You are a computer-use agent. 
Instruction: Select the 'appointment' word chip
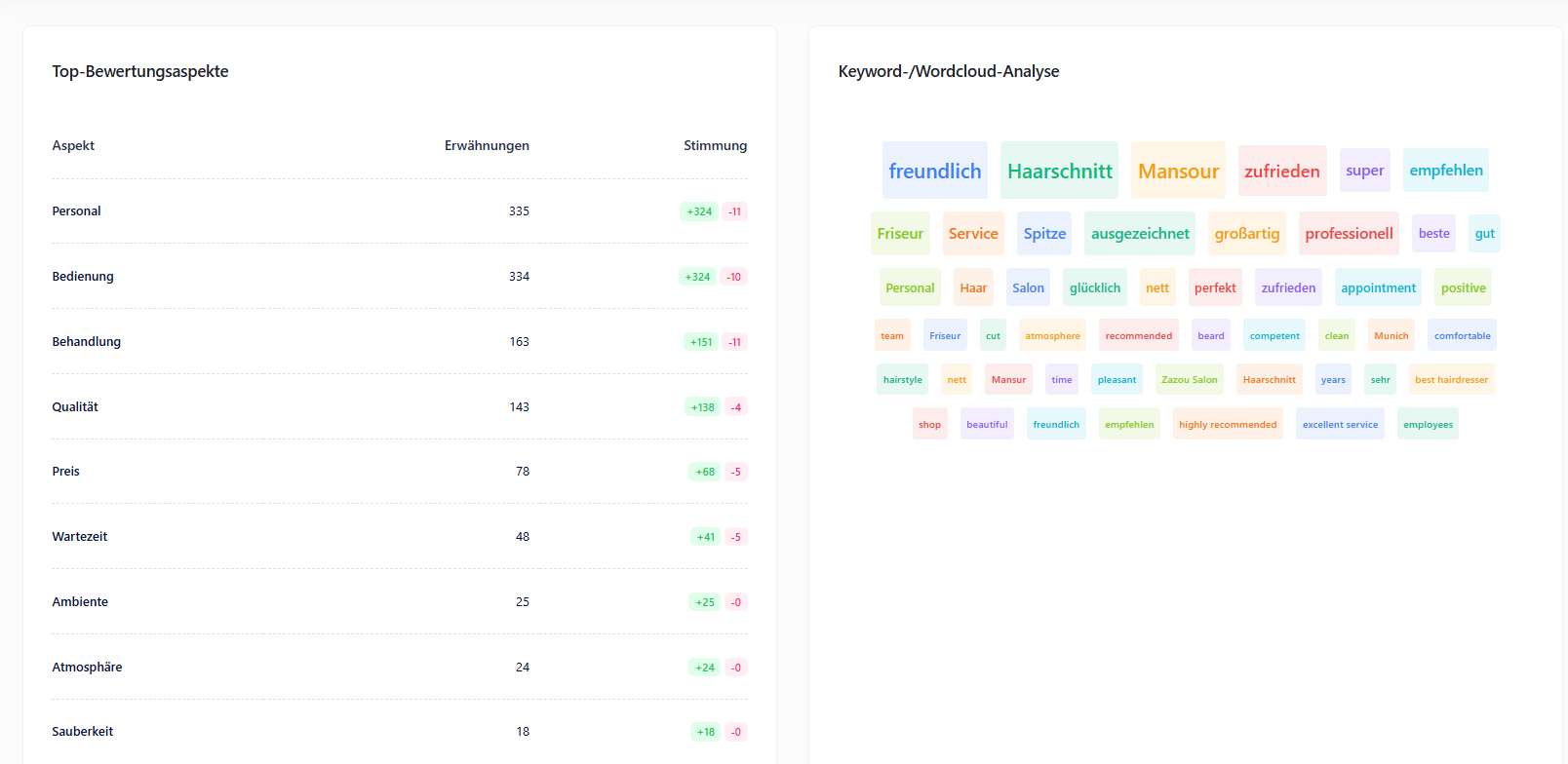point(1378,288)
